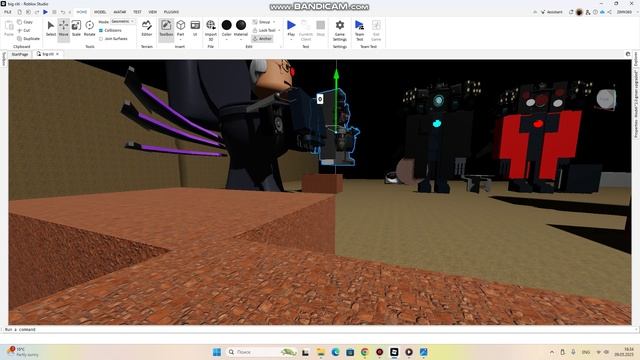Open File Explorer from taskbar
This screenshot has height=360, width=640.
(x=320, y=352)
